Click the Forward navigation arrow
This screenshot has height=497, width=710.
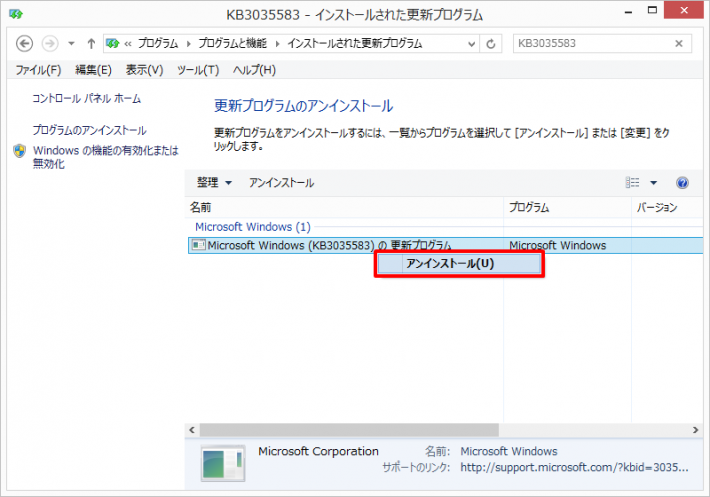point(50,43)
